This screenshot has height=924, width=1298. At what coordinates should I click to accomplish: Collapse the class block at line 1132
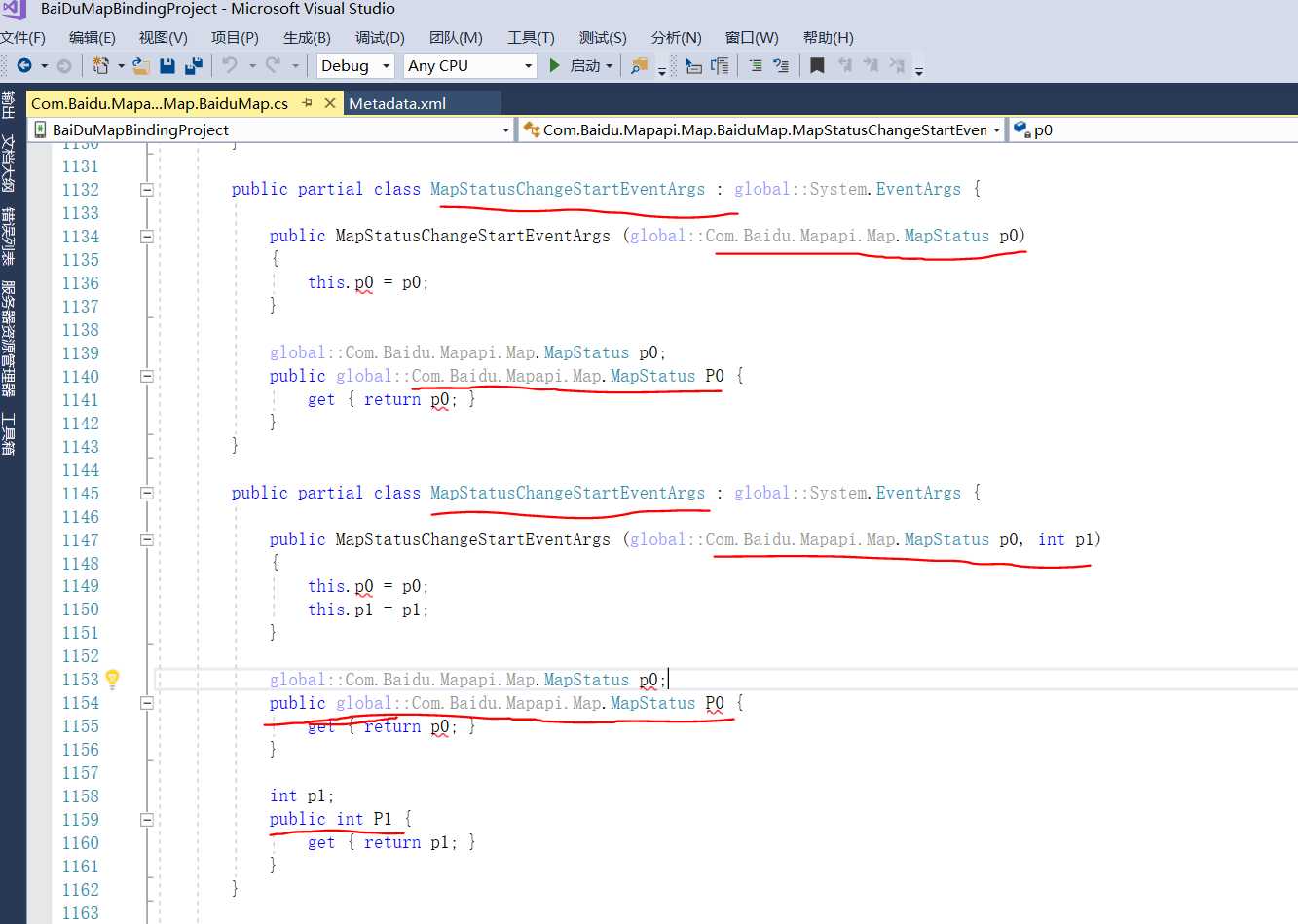[146, 190]
